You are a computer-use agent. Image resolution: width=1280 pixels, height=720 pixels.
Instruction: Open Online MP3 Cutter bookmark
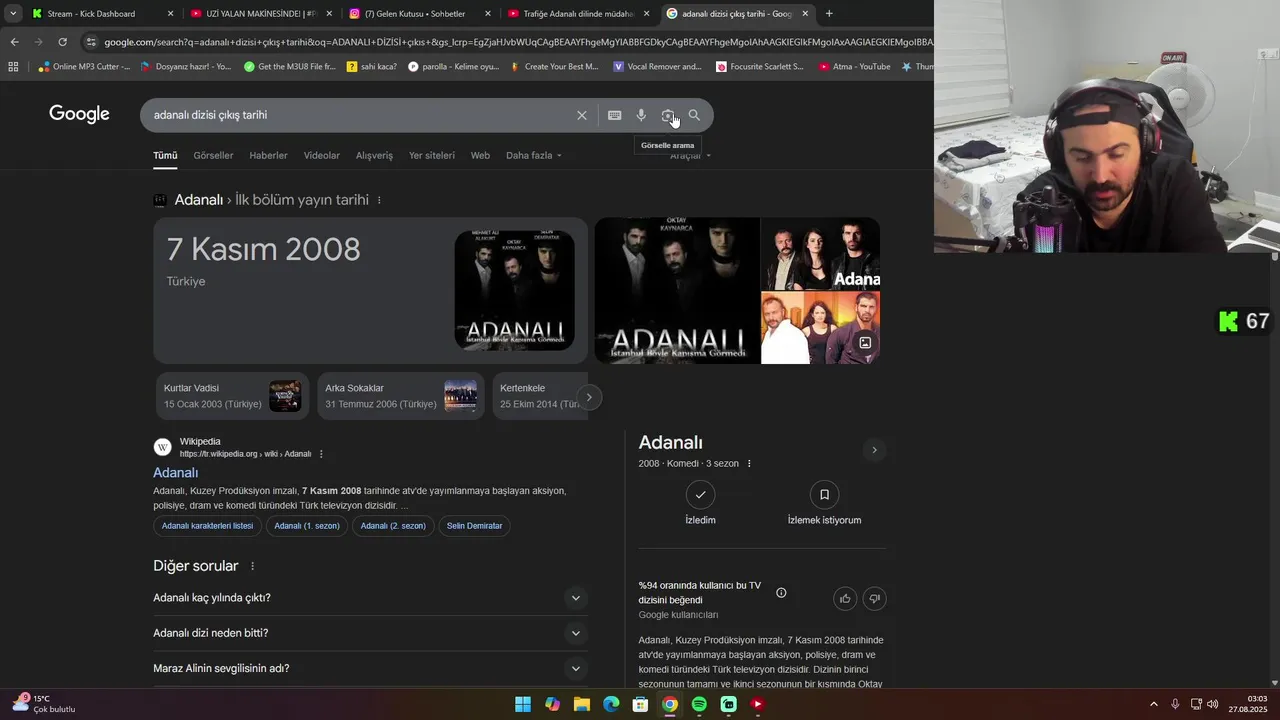pos(85,67)
